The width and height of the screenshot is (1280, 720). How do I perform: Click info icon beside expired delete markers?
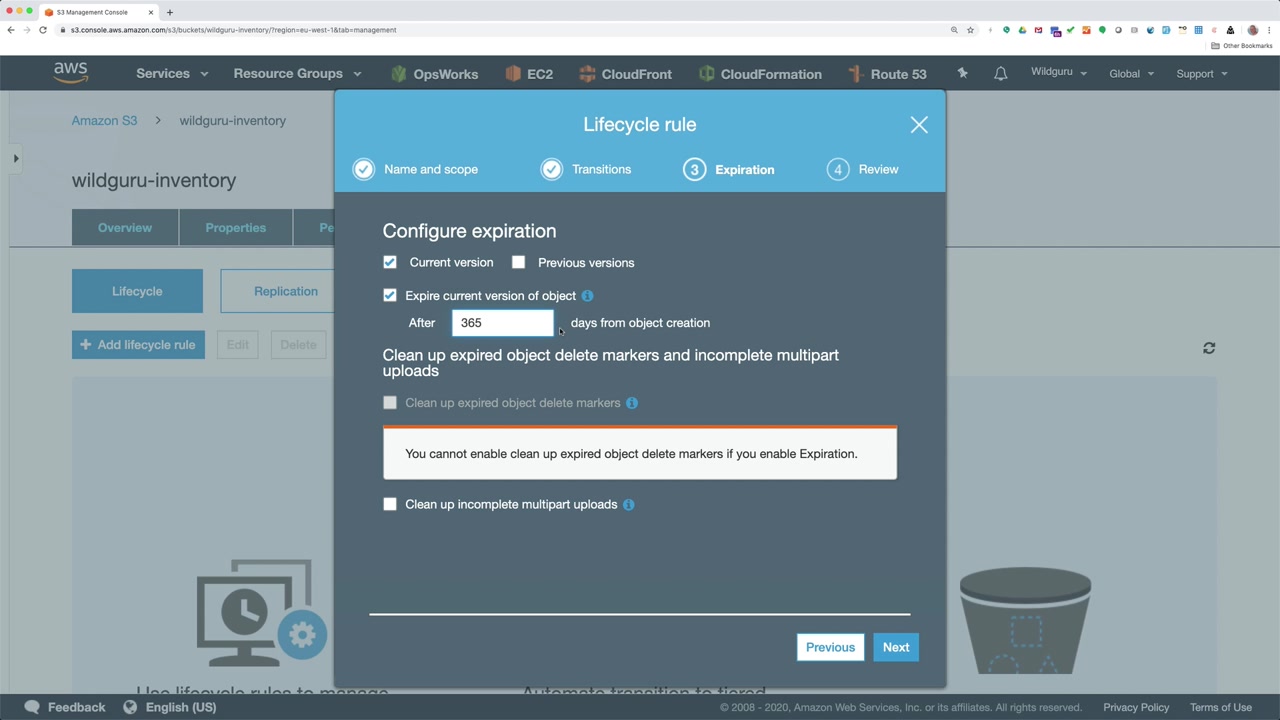click(632, 403)
